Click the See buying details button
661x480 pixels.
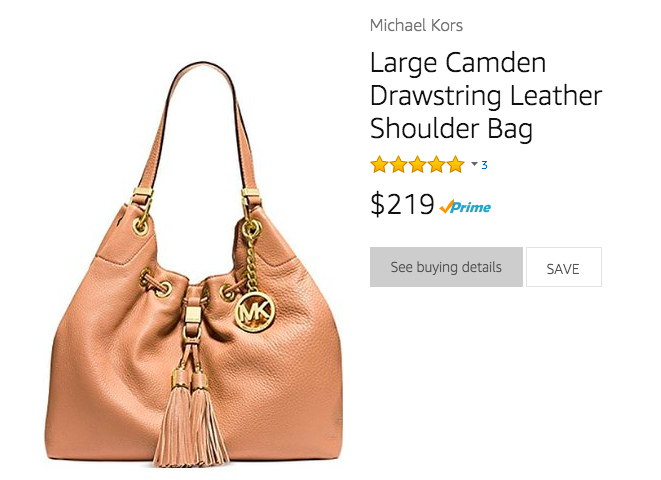[x=446, y=267]
